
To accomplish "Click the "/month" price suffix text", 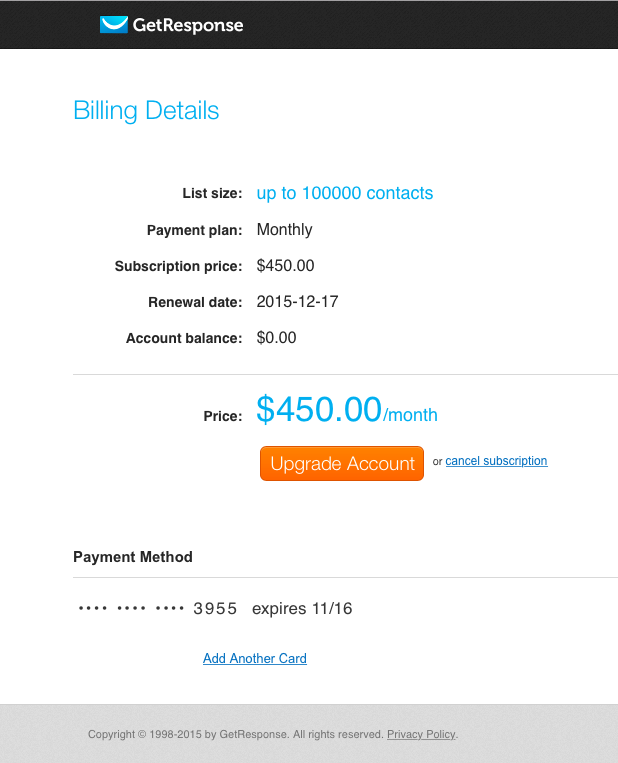I will pyautogui.click(x=411, y=415).
